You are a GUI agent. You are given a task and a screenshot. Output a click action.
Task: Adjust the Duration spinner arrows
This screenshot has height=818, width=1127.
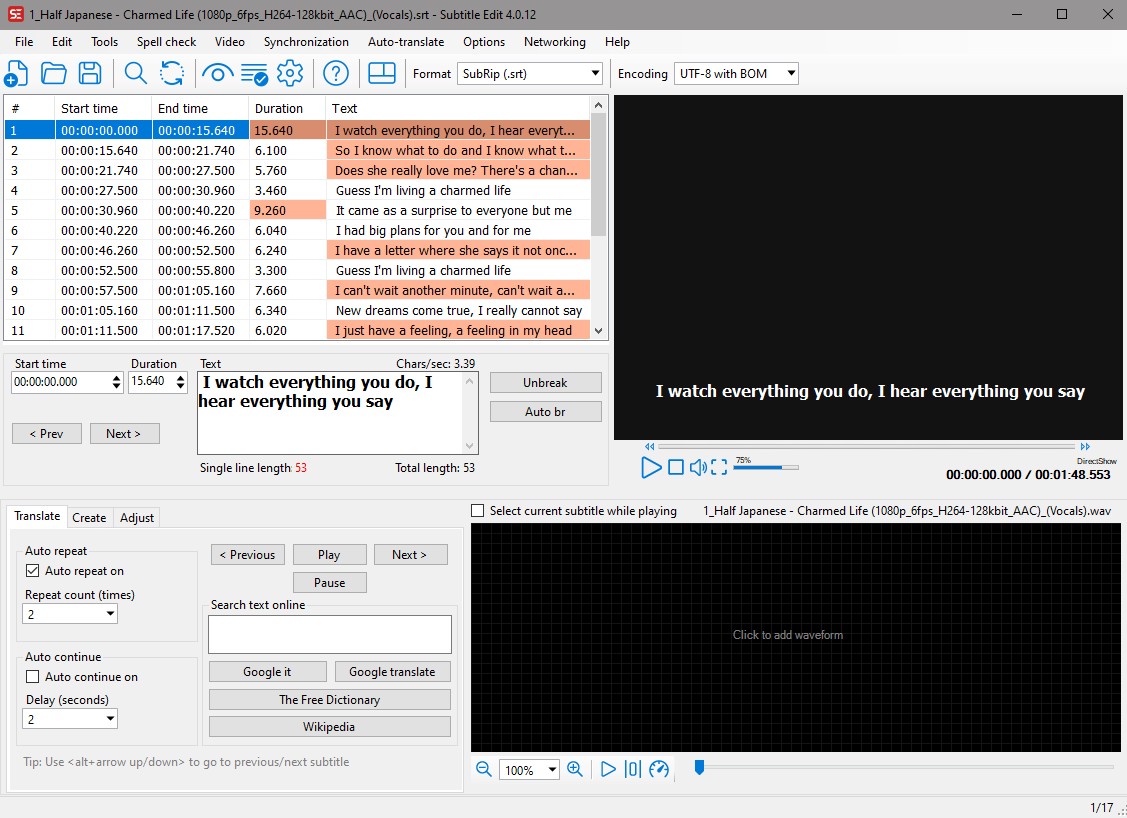180,382
